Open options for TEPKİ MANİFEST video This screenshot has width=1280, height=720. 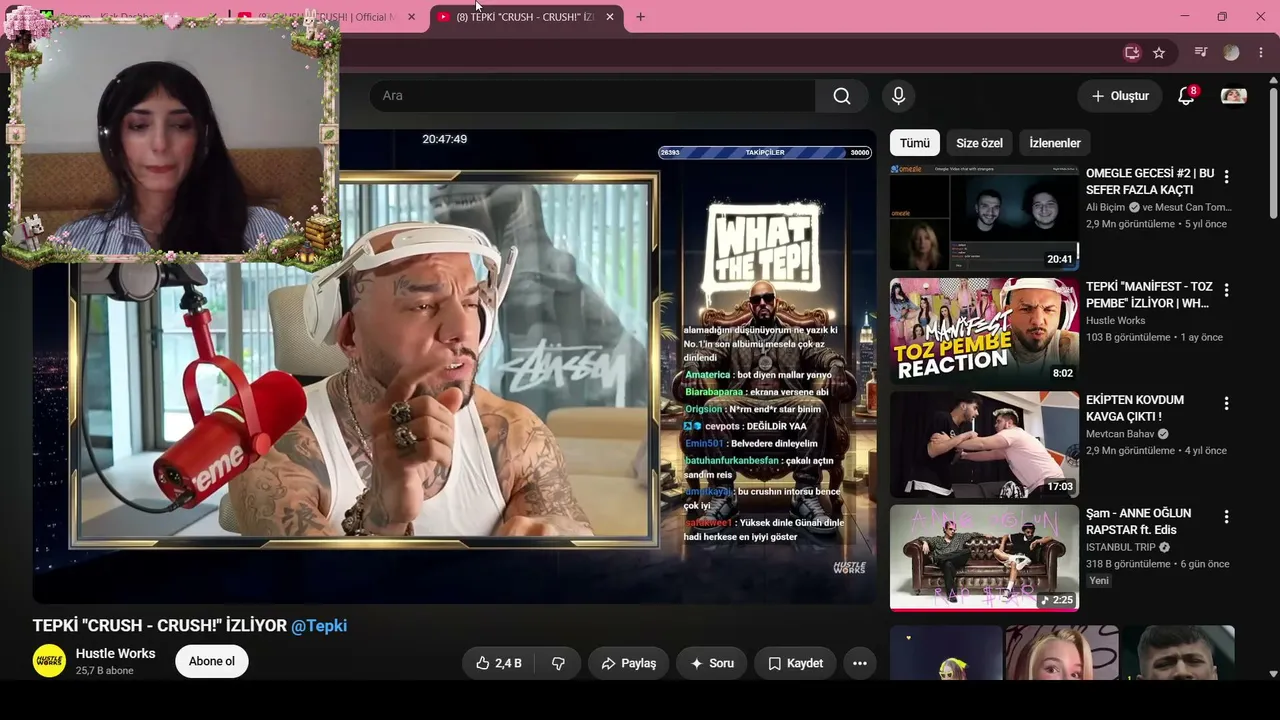pos(1226,290)
